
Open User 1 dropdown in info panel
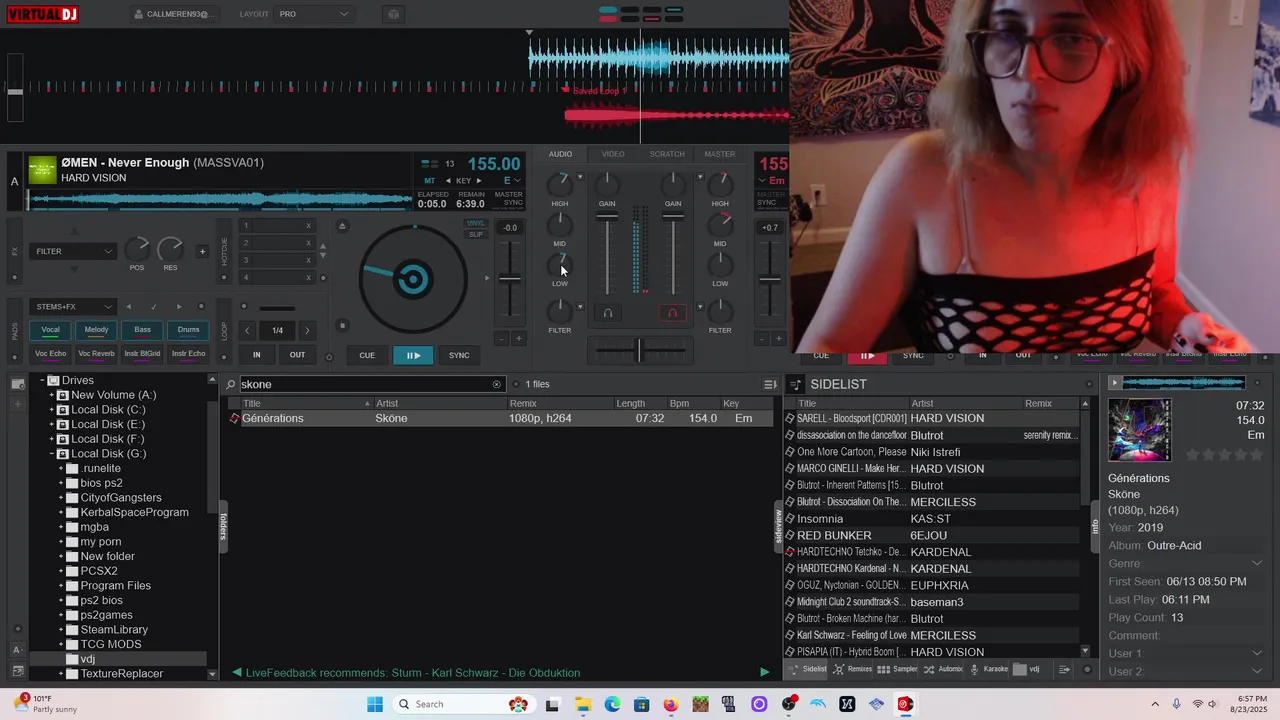click(1257, 653)
